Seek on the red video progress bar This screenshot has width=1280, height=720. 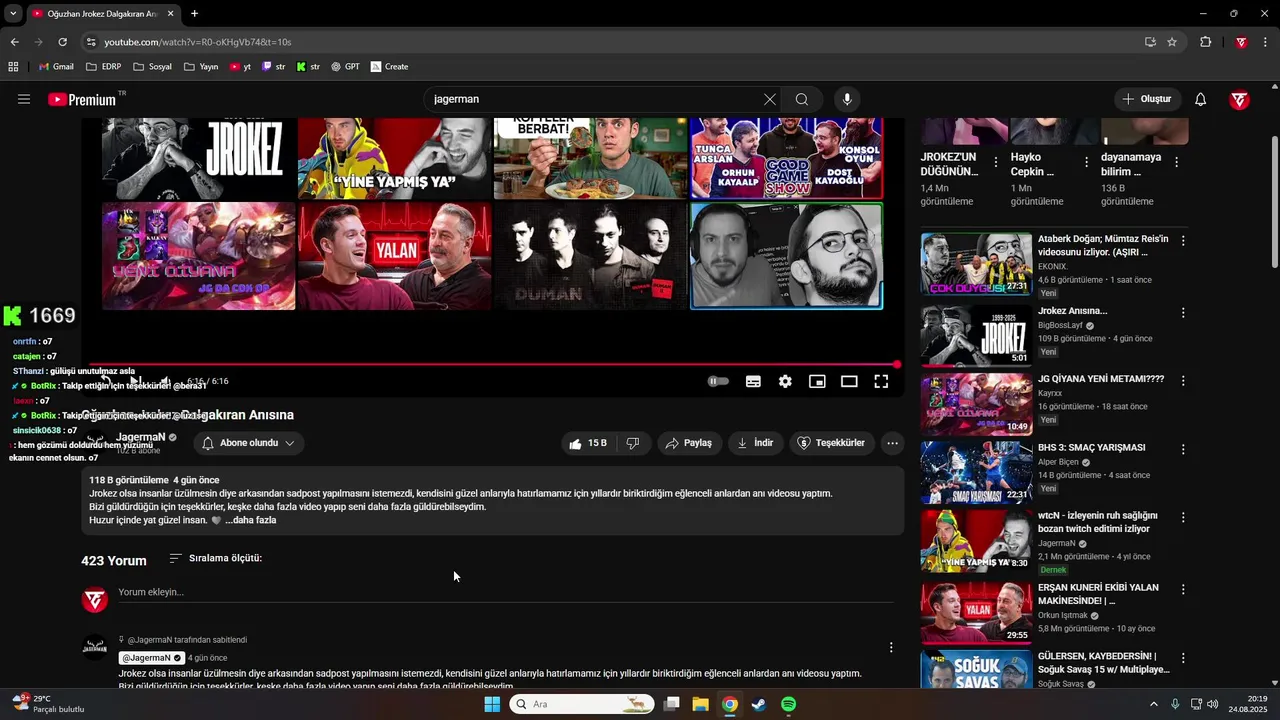[x=493, y=364]
